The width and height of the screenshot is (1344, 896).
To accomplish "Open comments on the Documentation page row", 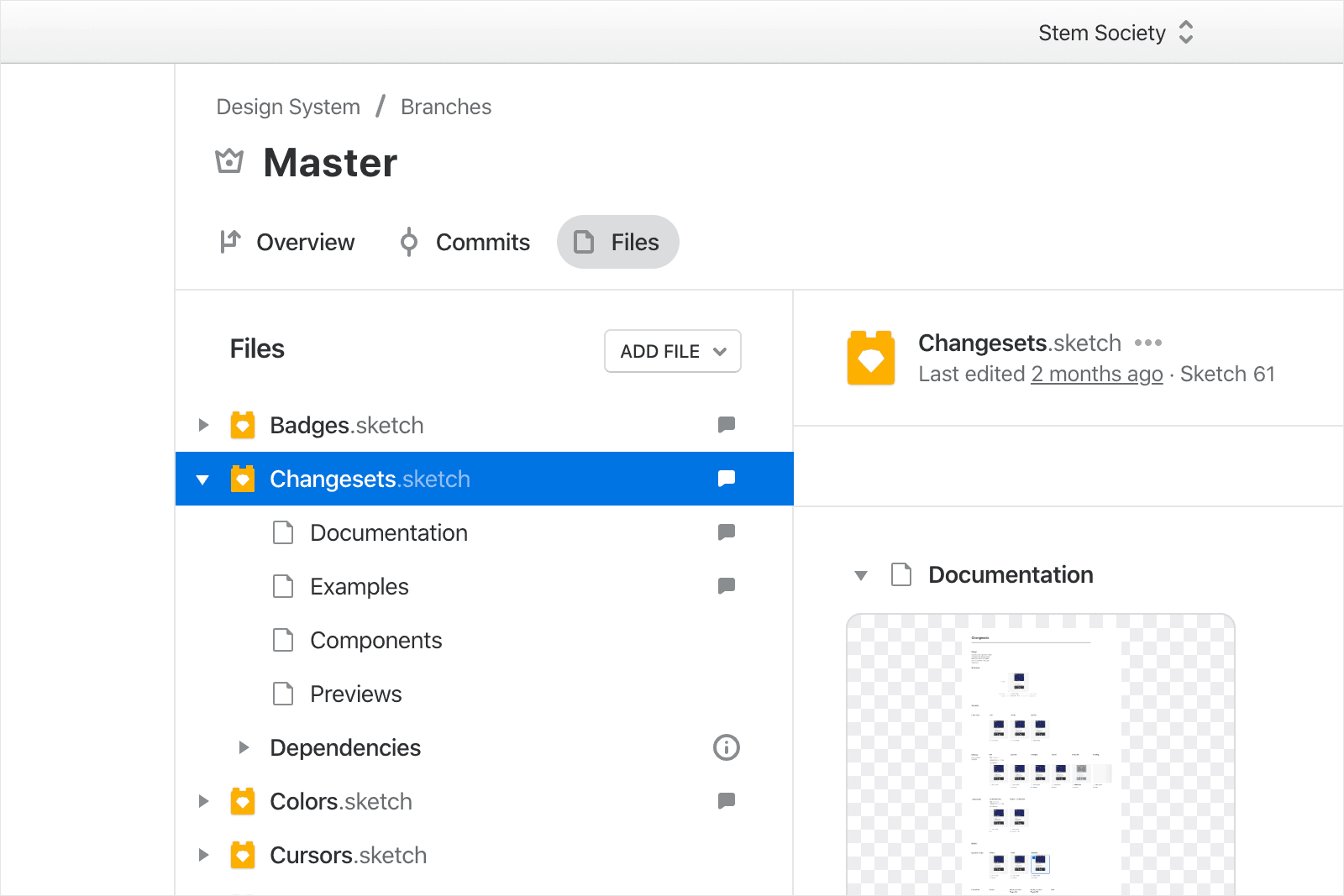I will point(727,532).
